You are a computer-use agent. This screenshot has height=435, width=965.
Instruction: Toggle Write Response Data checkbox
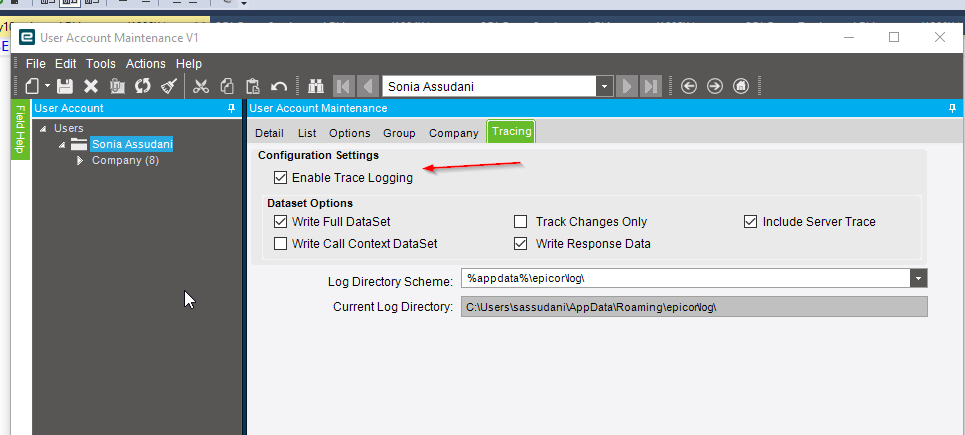[x=521, y=244]
